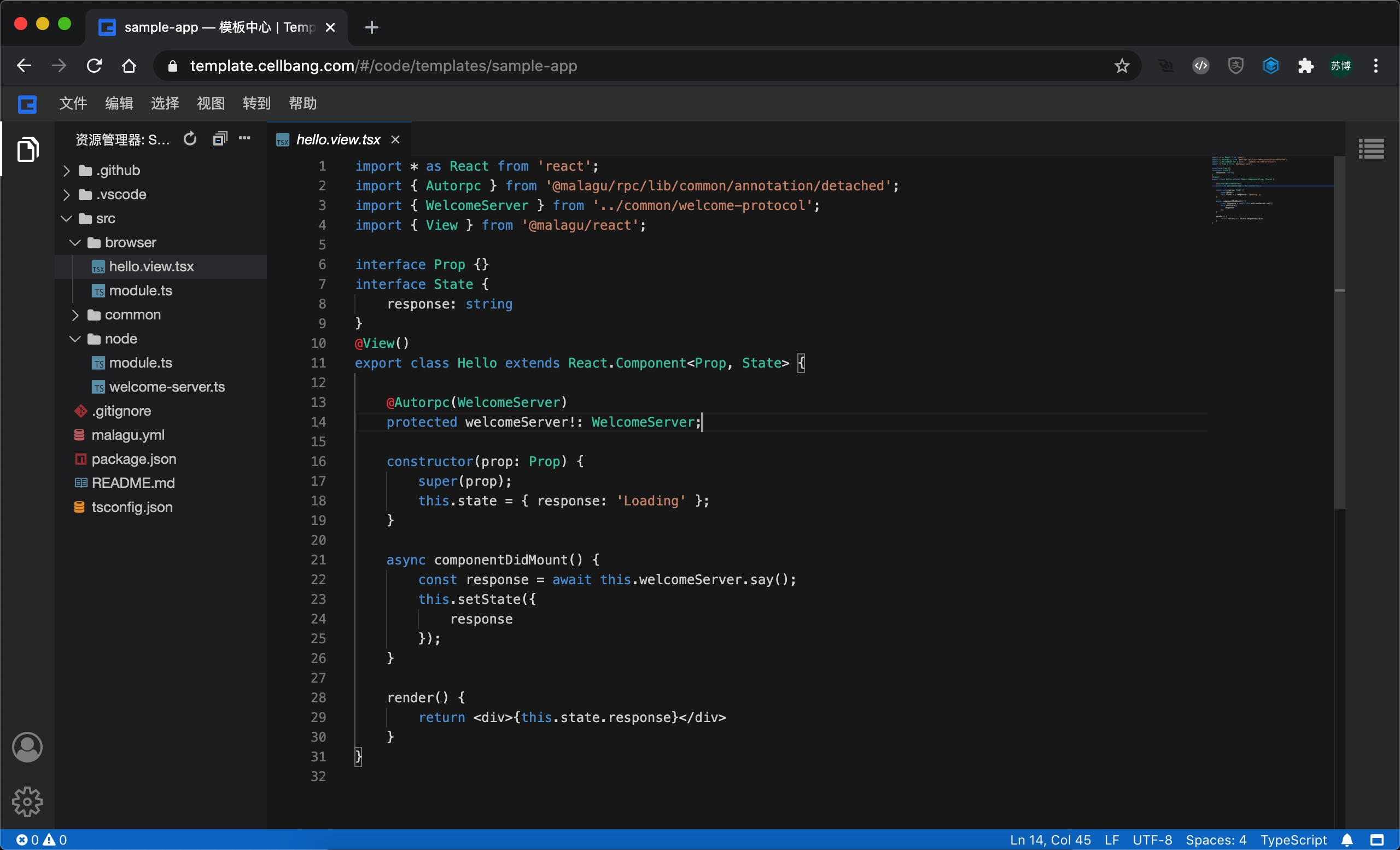Open the 视图 menu

click(210, 103)
